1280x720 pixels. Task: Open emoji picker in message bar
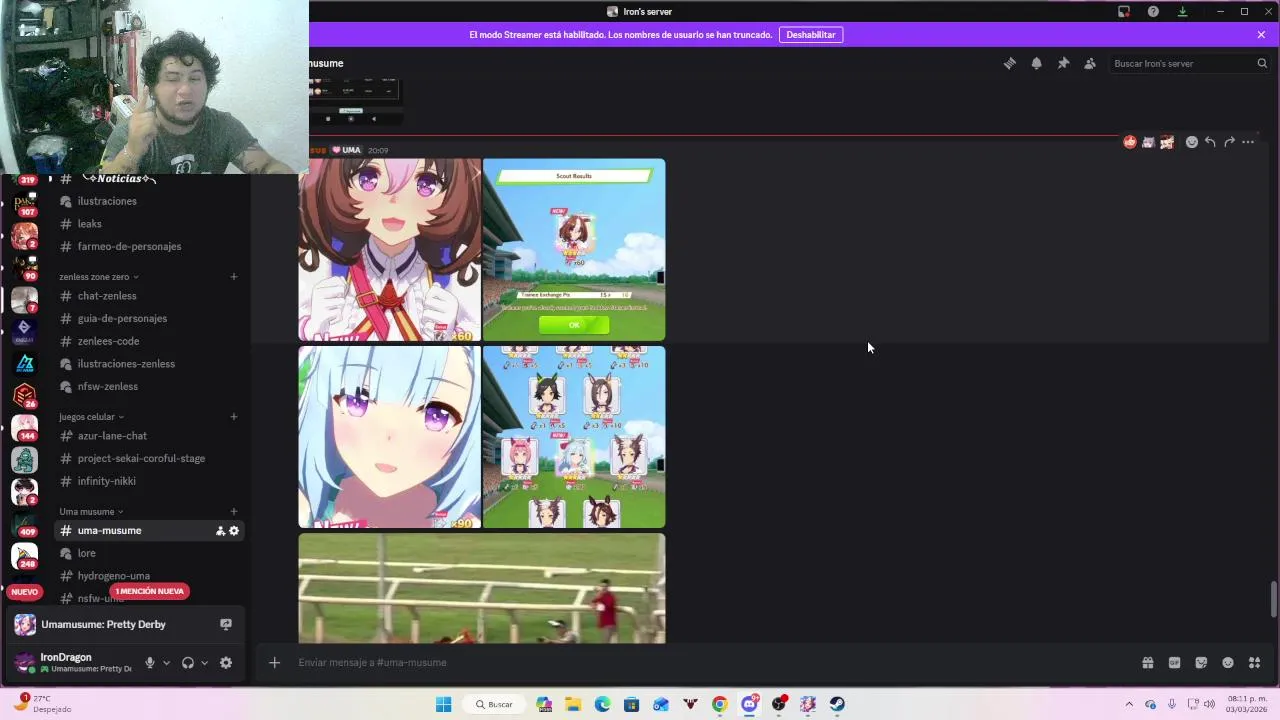click(1228, 662)
